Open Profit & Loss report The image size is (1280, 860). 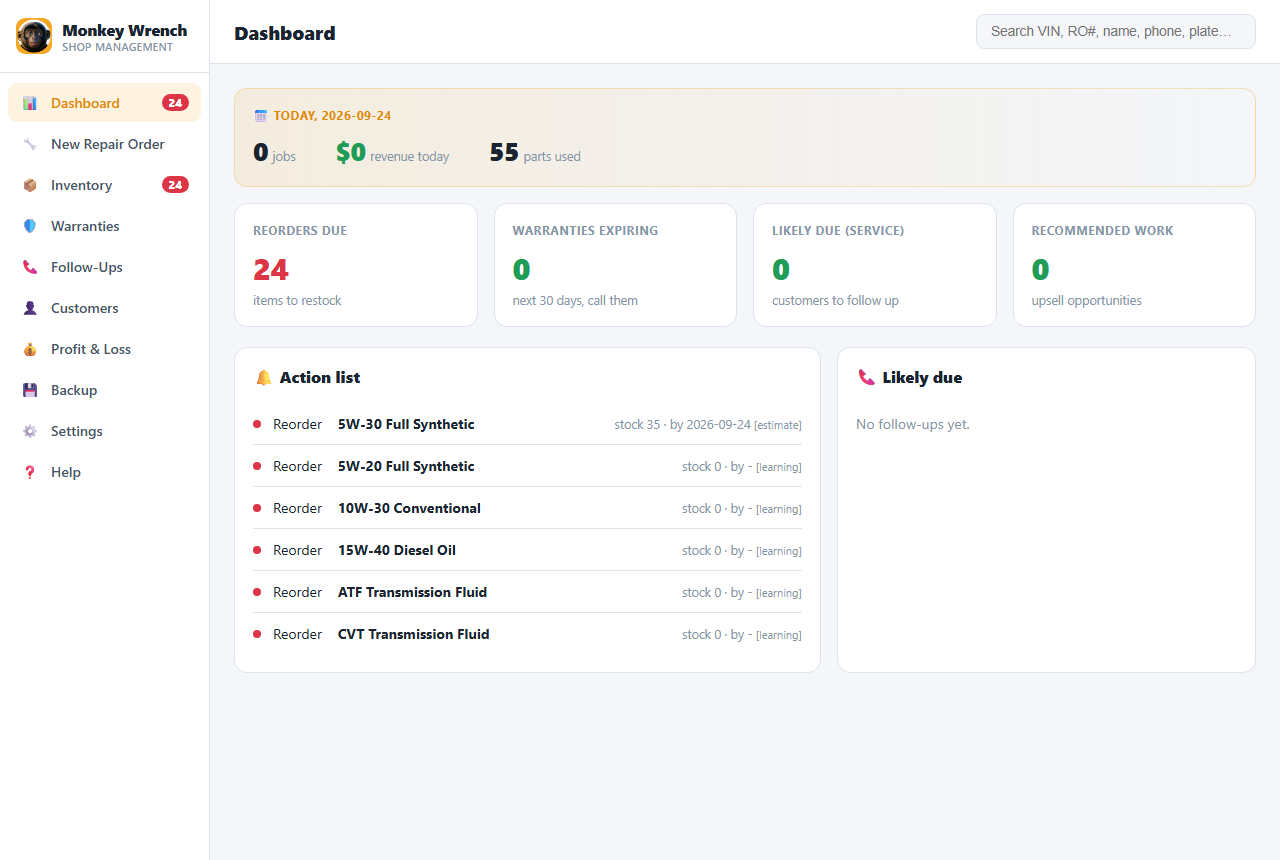click(x=104, y=349)
